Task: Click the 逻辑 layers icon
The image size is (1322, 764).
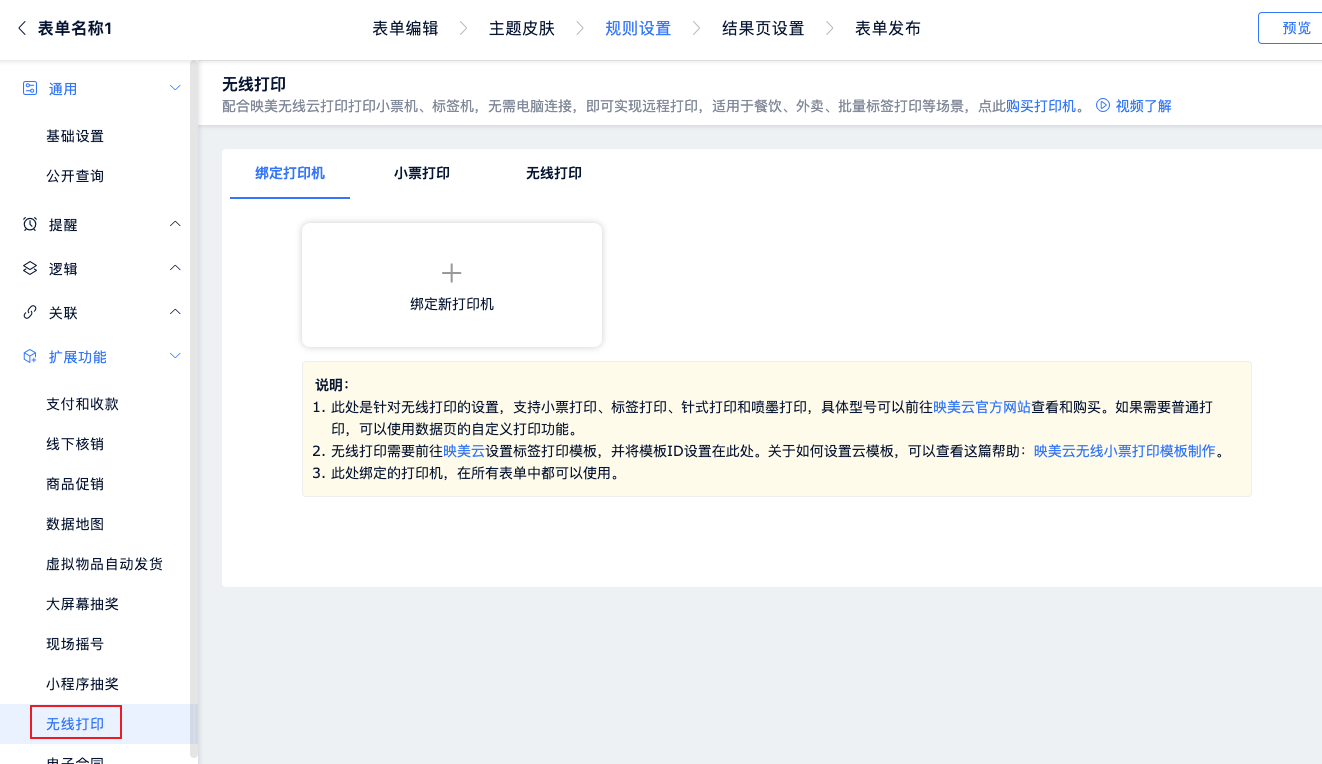Action: click(30, 268)
